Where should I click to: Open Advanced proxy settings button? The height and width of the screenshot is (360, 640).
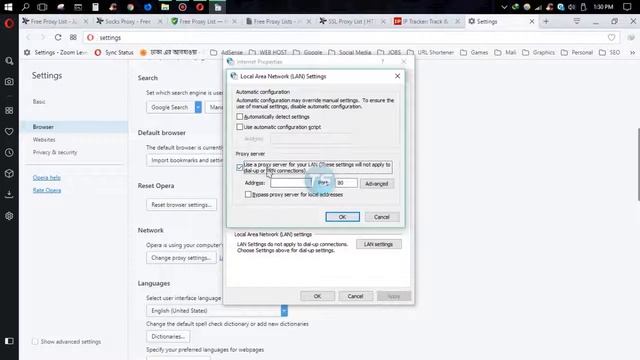(376, 184)
